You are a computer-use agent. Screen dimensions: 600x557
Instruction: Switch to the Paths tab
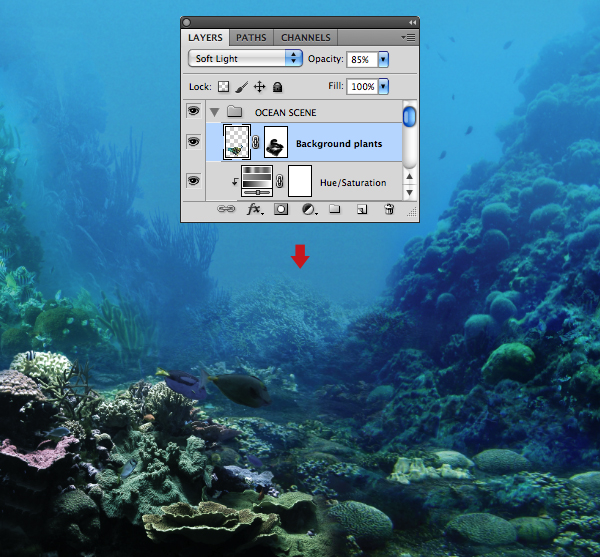point(251,37)
